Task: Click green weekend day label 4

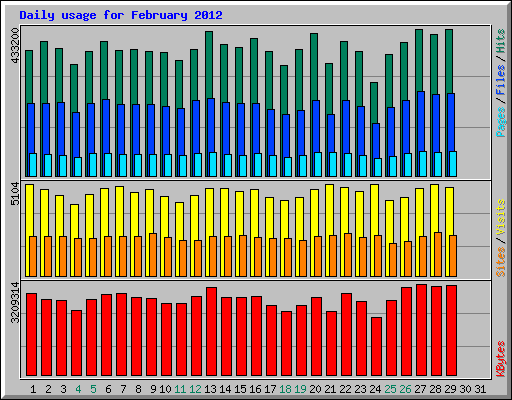Action: [78, 389]
